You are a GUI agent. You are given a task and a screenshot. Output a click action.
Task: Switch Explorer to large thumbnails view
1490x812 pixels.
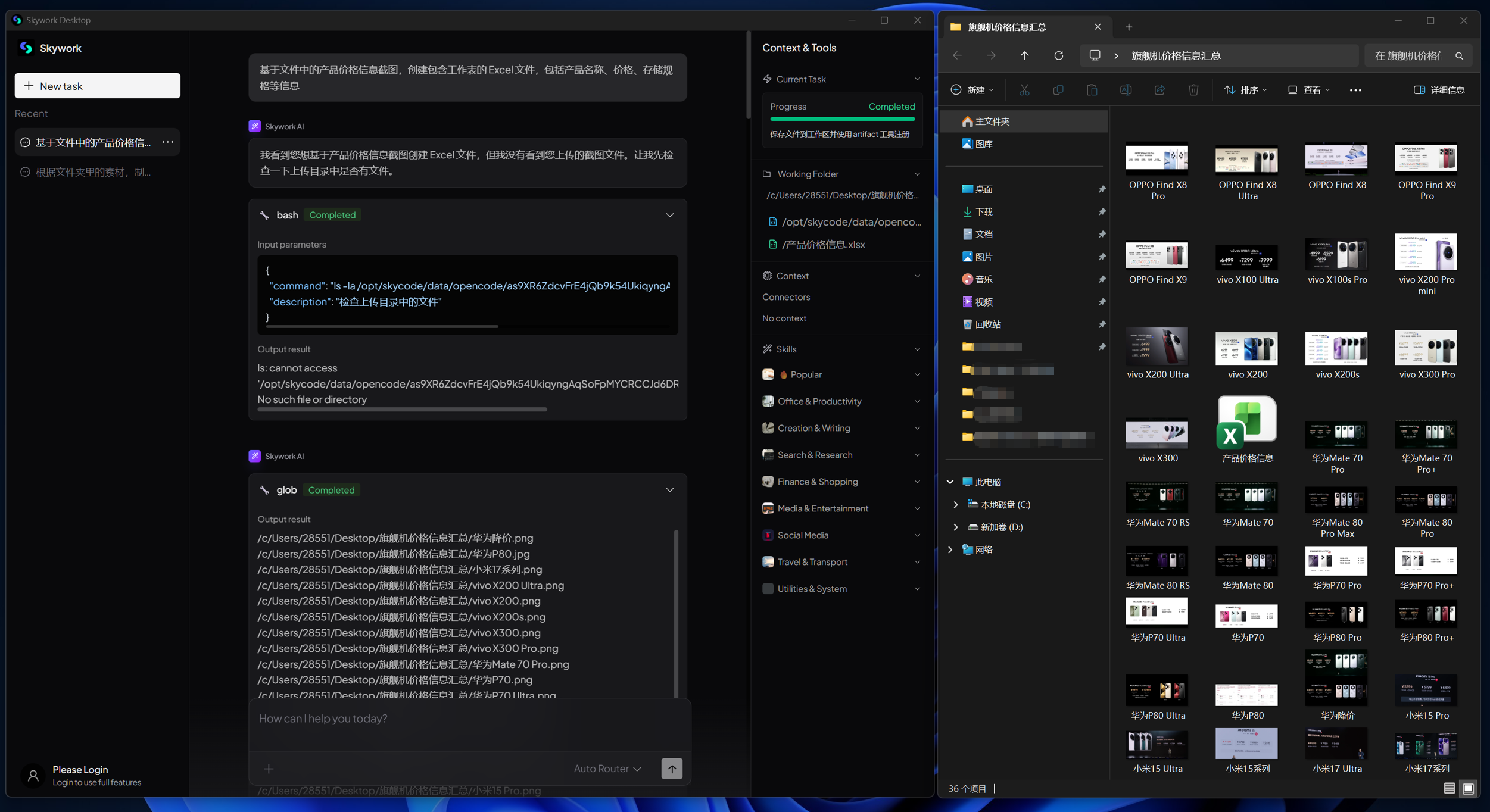click(1468, 788)
